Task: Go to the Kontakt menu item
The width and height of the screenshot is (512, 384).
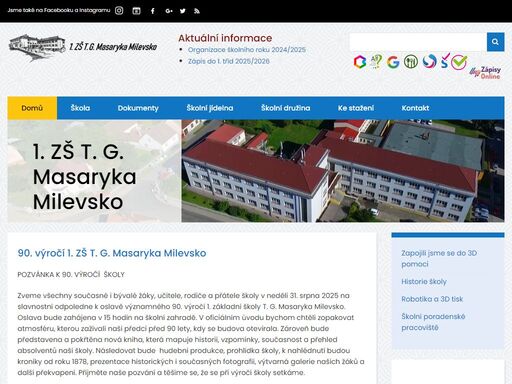Action: coord(415,108)
